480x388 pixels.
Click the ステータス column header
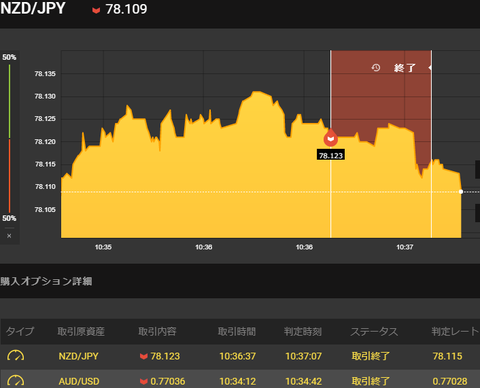374,331
